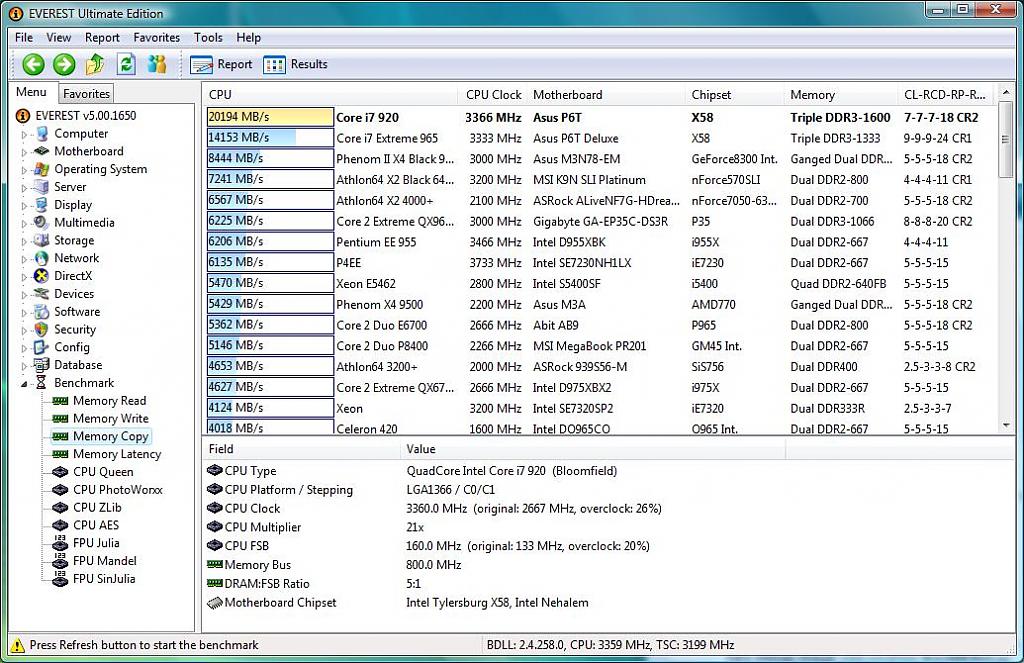
Task: Open the Help menu
Action: [x=248, y=37]
